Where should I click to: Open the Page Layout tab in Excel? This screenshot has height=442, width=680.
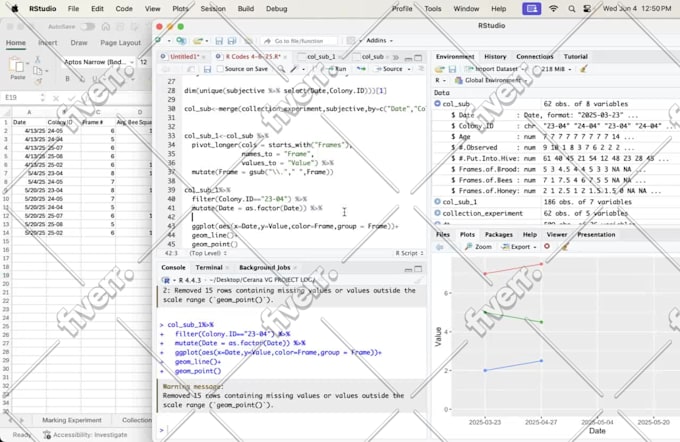point(121,43)
